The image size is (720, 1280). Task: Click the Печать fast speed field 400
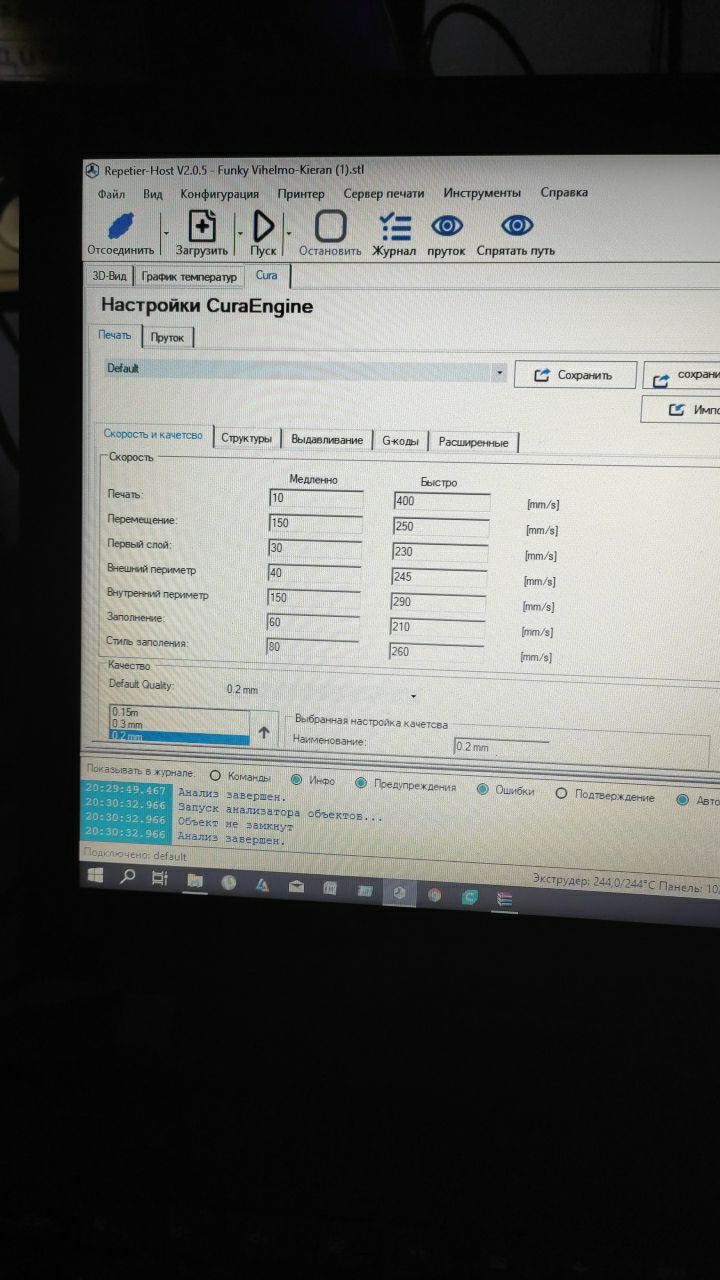[x=442, y=501]
